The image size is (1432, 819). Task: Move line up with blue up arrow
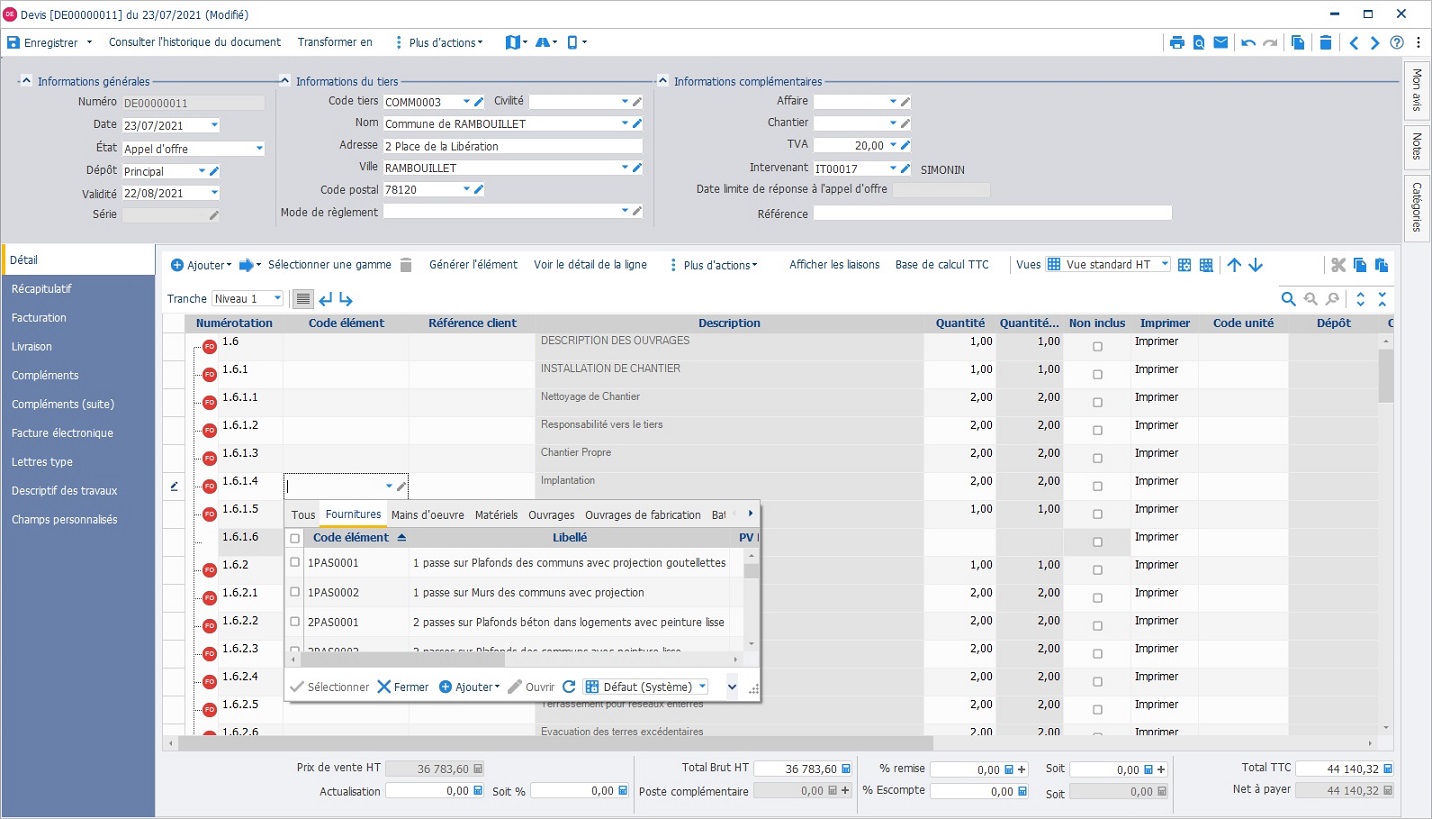pyautogui.click(x=1234, y=265)
